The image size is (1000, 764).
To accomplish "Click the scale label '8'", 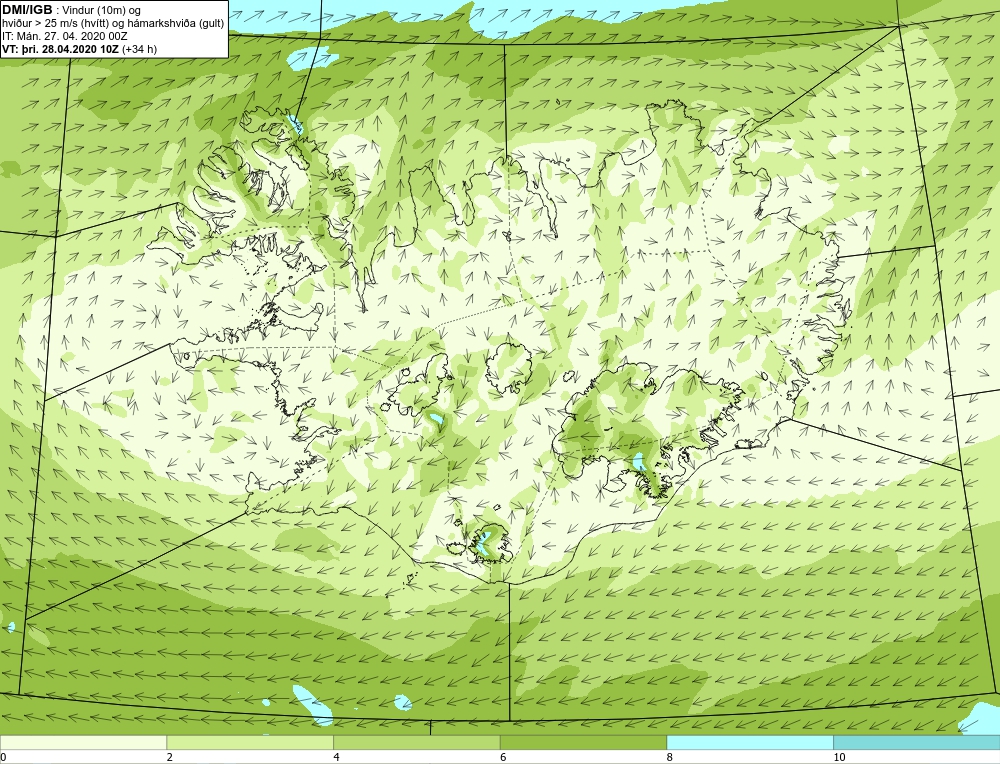I will click(669, 757).
